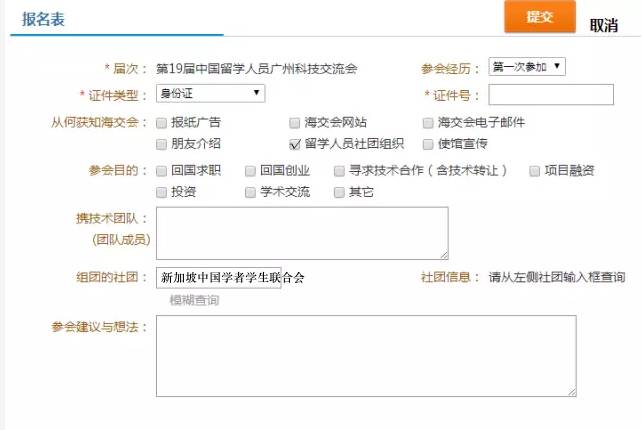642x430 pixels.
Task: Click the 证件号 input field
Action: click(x=550, y=95)
